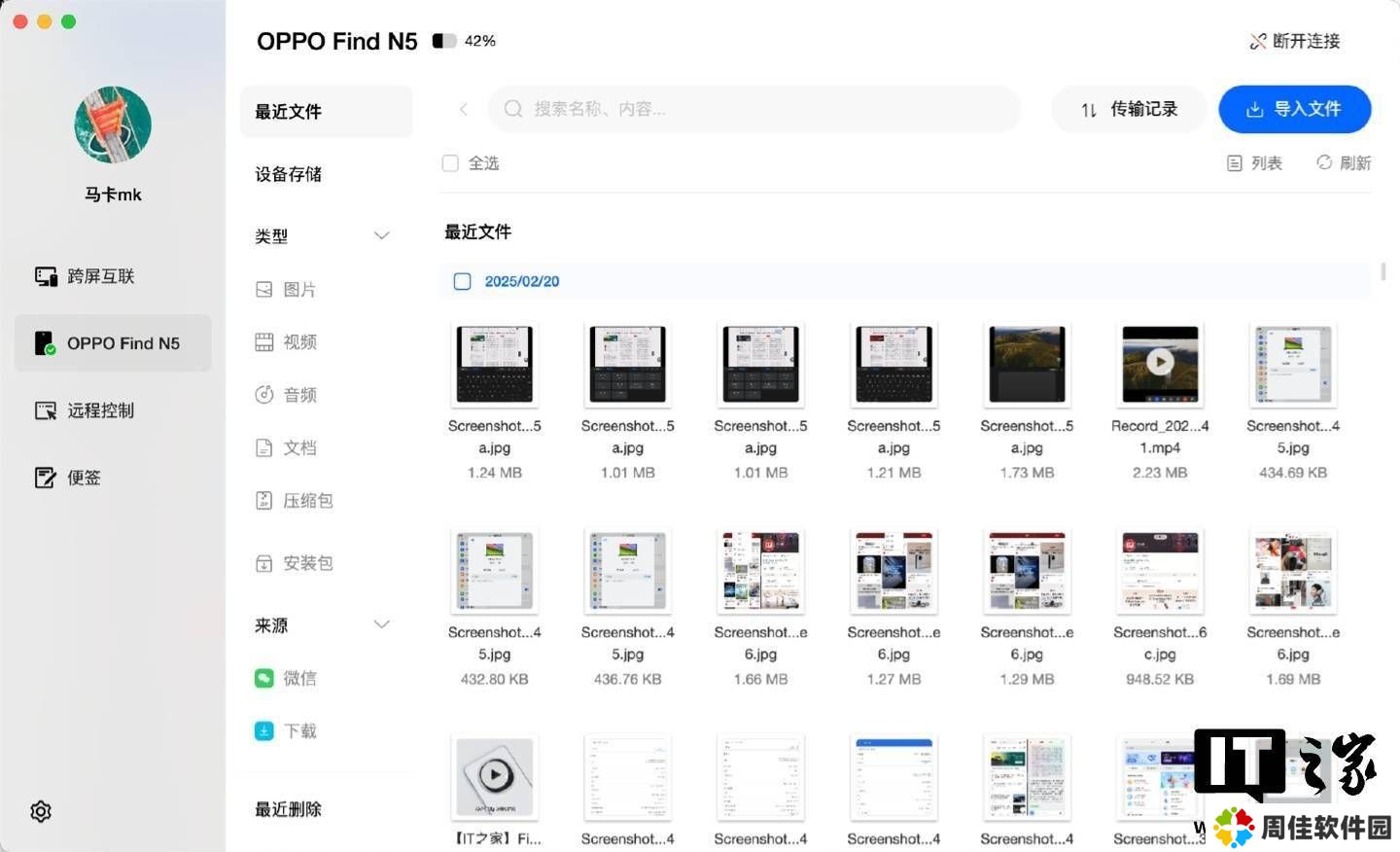The width and height of the screenshot is (1400, 852).
Task: Refresh the file list with 刷新
Action: pyautogui.click(x=1344, y=162)
